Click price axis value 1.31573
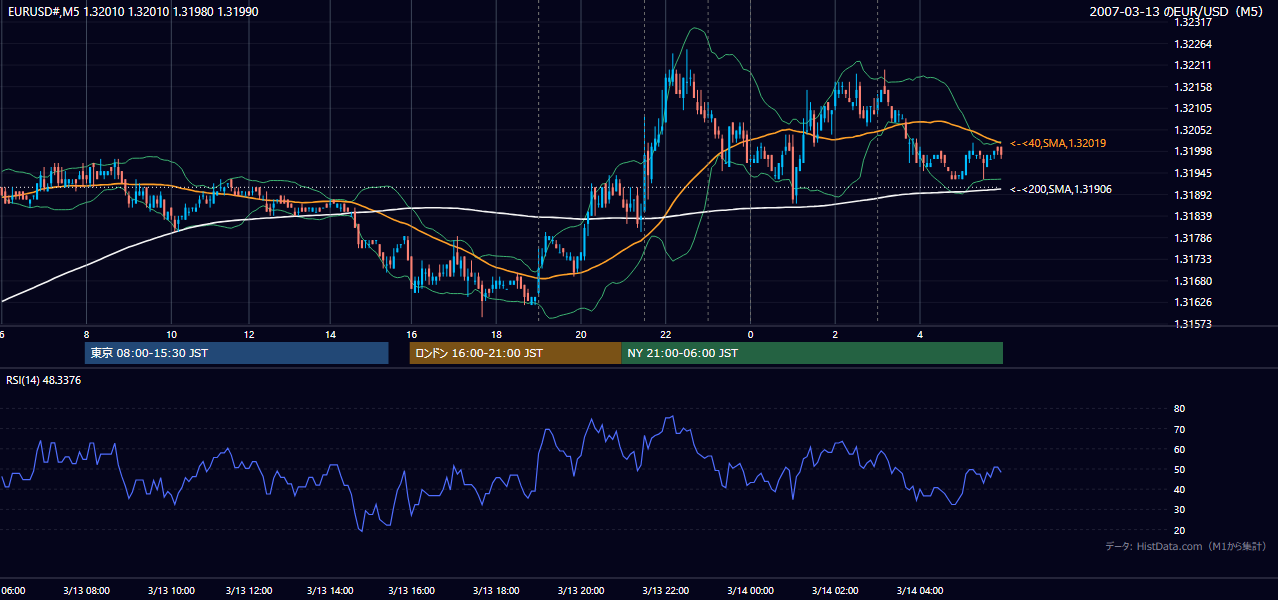This screenshot has height=600, width=1278. tap(1195, 324)
